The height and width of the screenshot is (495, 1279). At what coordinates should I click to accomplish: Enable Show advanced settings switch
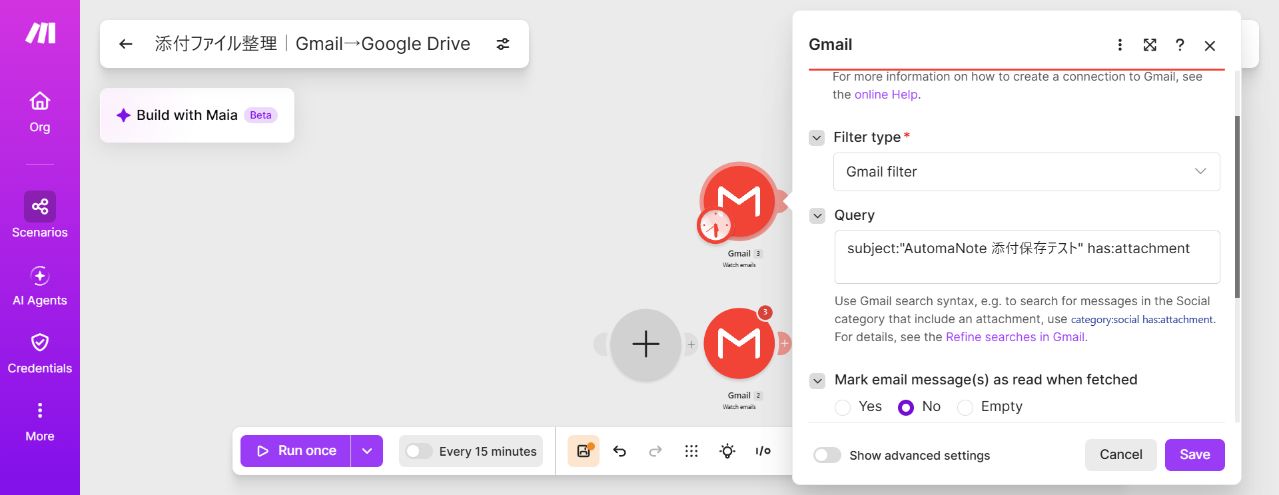click(827, 455)
